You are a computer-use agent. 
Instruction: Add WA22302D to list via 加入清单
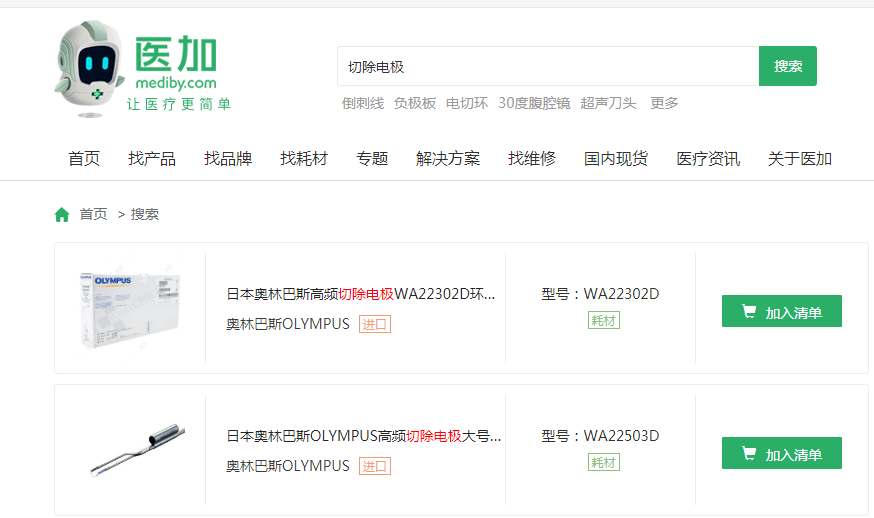tap(781, 312)
